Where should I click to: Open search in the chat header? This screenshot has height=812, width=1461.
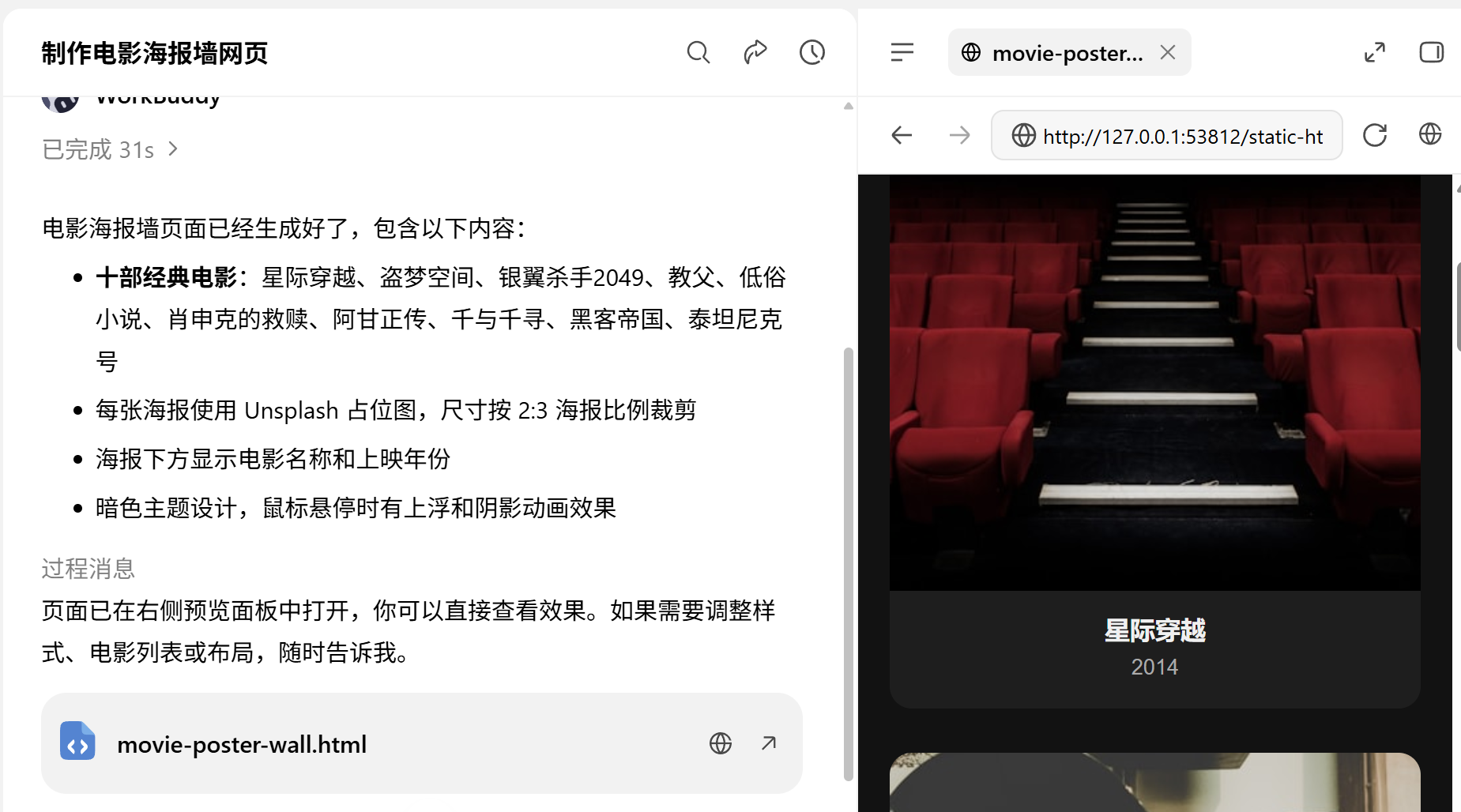pos(698,53)
